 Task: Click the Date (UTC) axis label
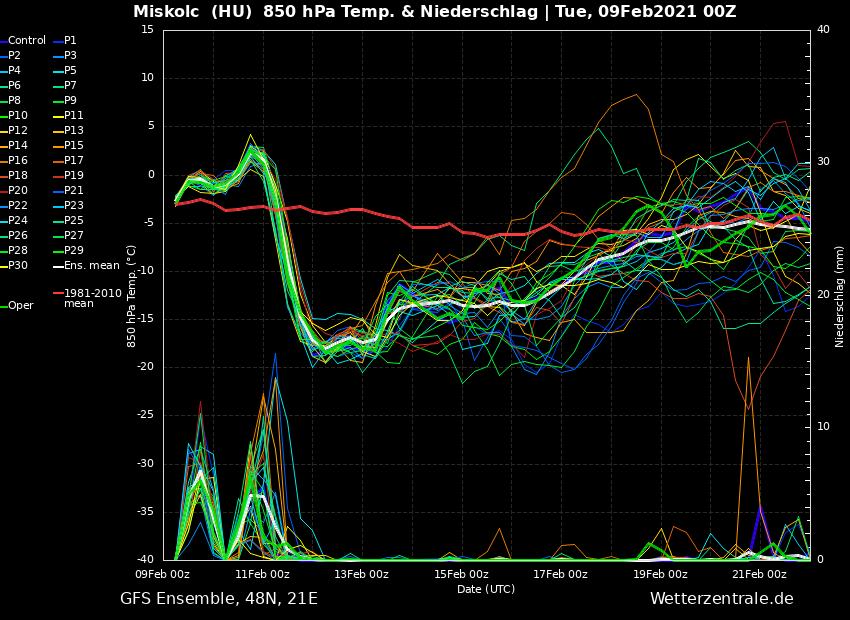coord(486,589)
